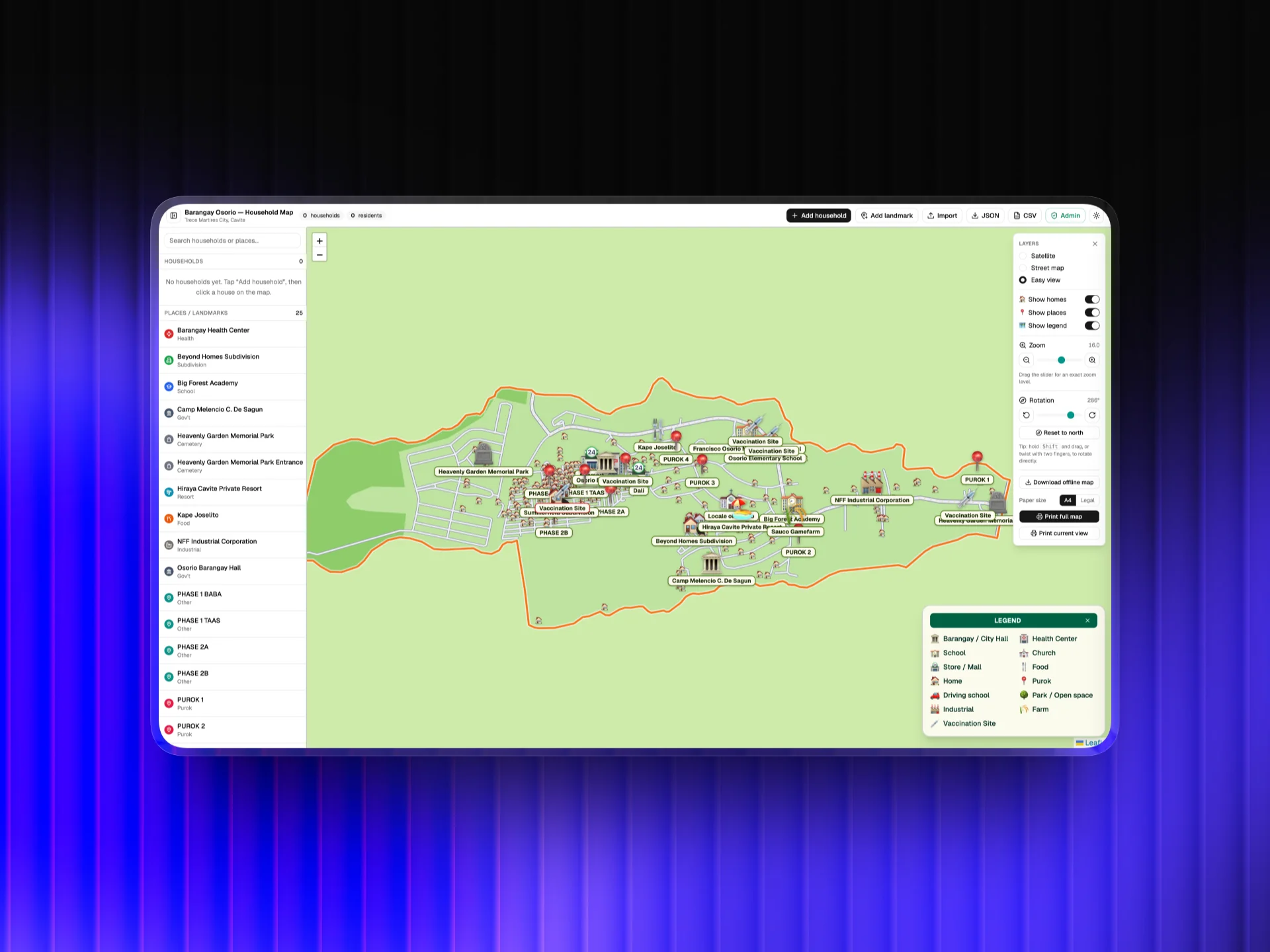Click Print full map
This screenshot has width=1270, height=952.
tap(1060, 517)
